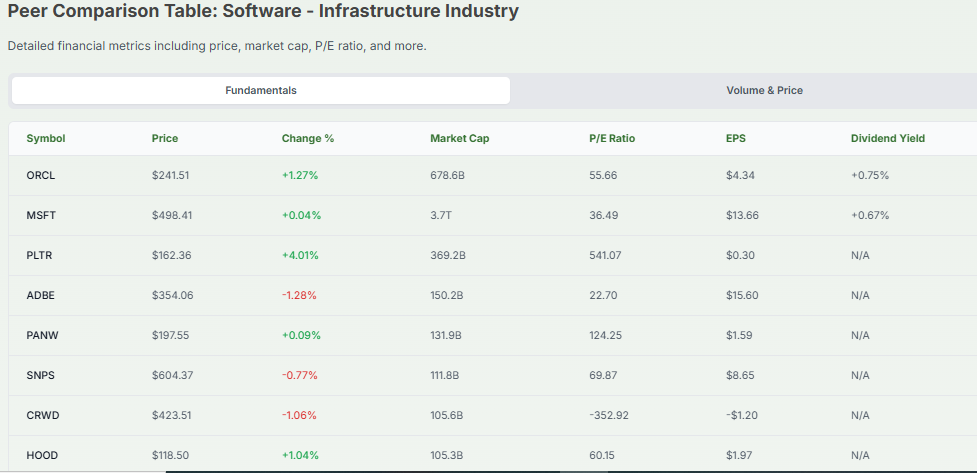Click the Dividend Yield column header
The image size is (977, 473).
tap(887, 138)
